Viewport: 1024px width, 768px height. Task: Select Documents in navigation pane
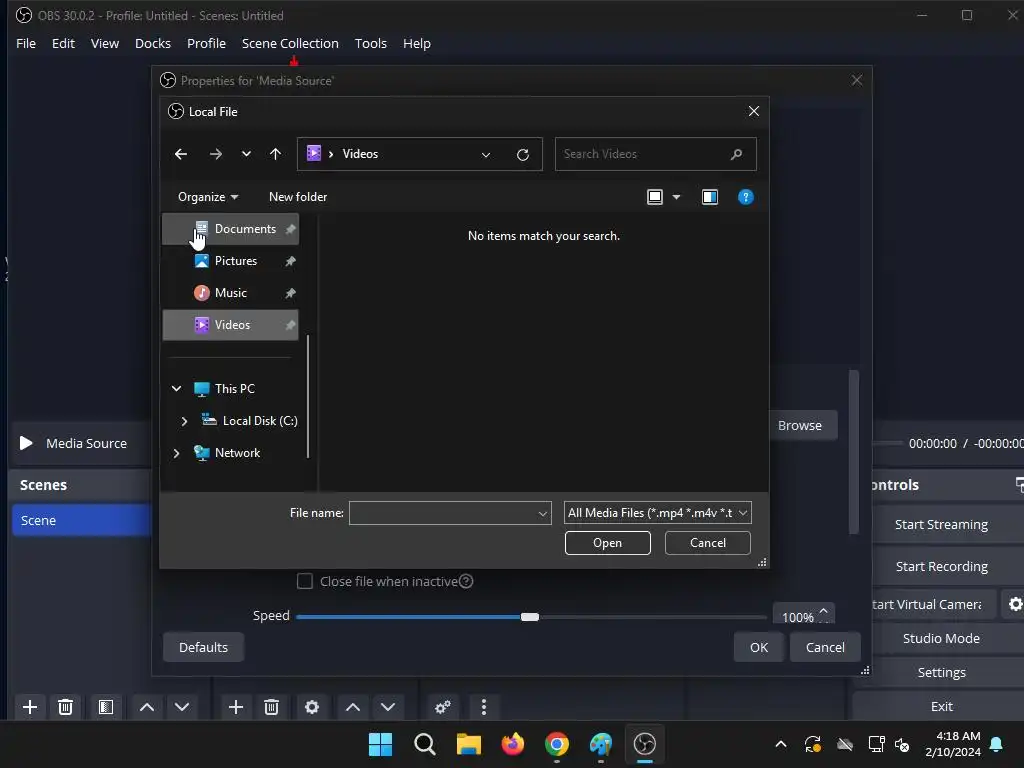(x=231, y=229)
